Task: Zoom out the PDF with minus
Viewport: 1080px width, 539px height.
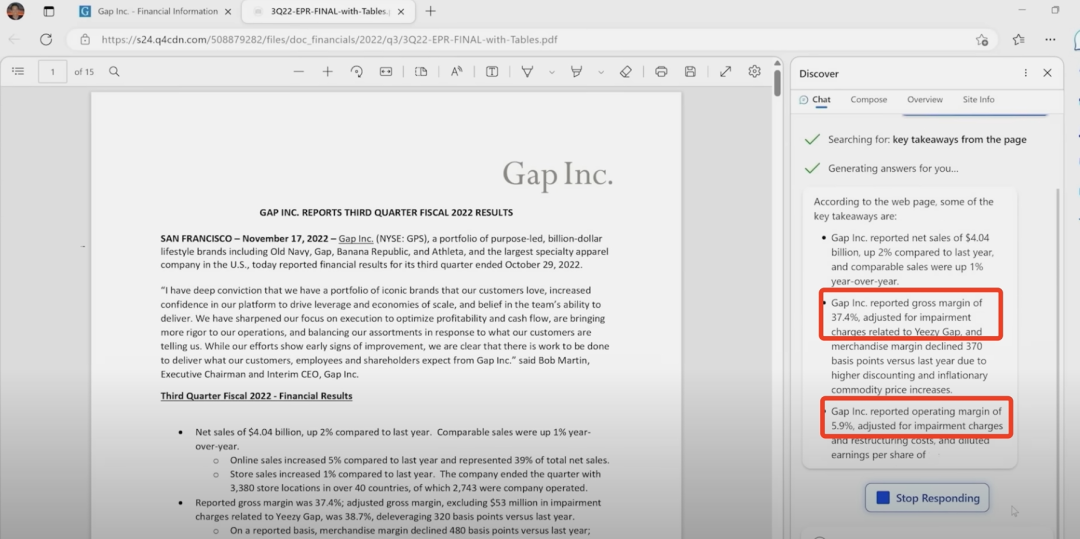Action: click(x=298, y=72)
